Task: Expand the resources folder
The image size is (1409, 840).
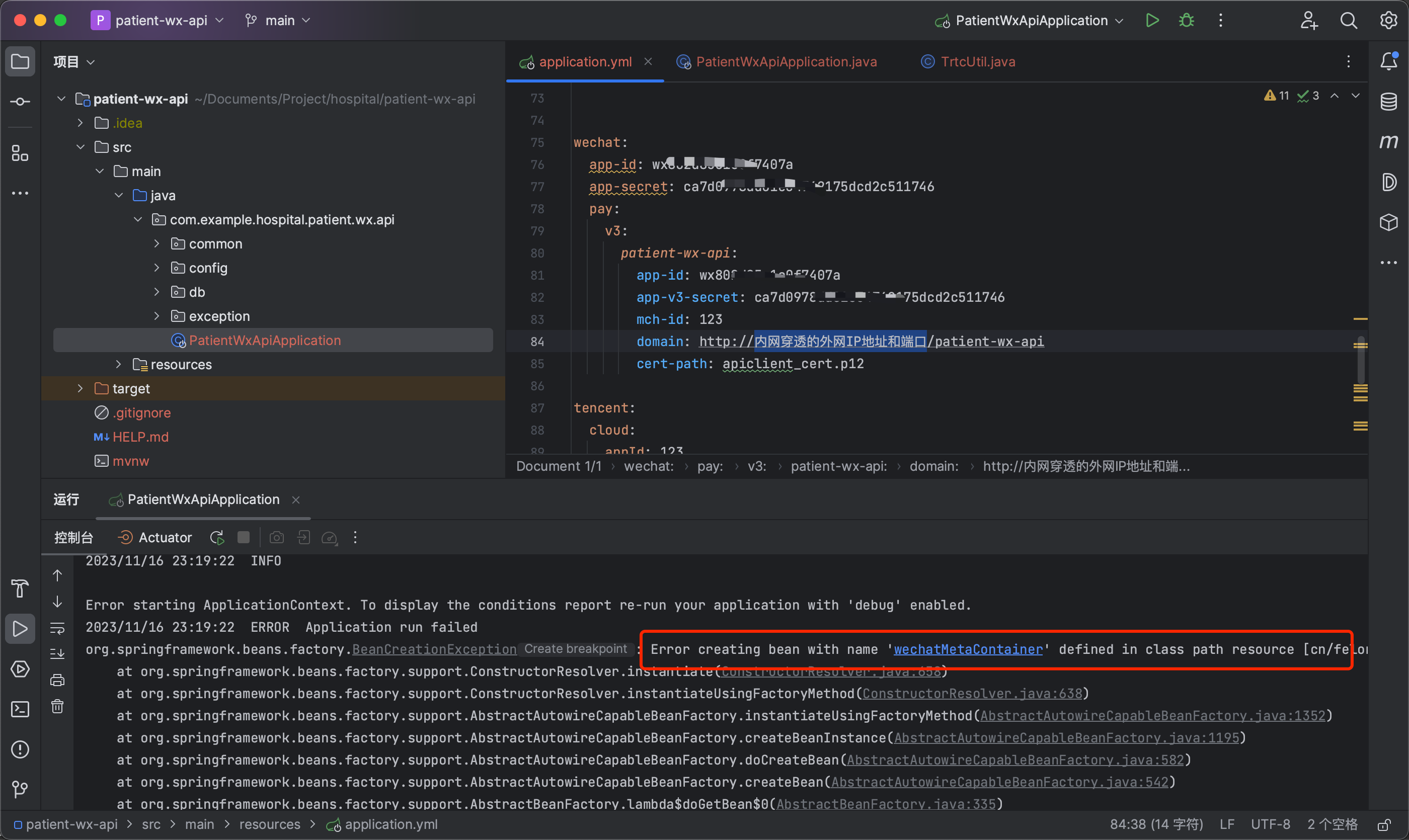Action: click(118, 365)
